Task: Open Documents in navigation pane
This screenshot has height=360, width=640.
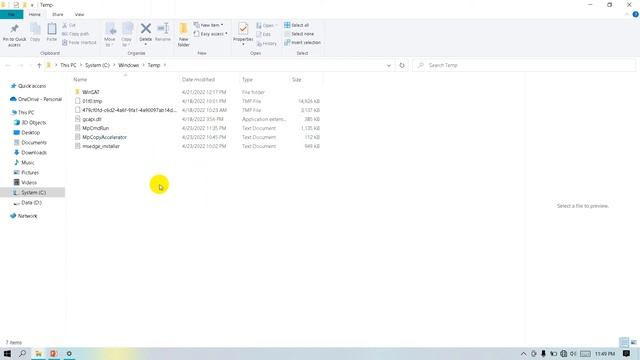Action: (x=34, y=142)
